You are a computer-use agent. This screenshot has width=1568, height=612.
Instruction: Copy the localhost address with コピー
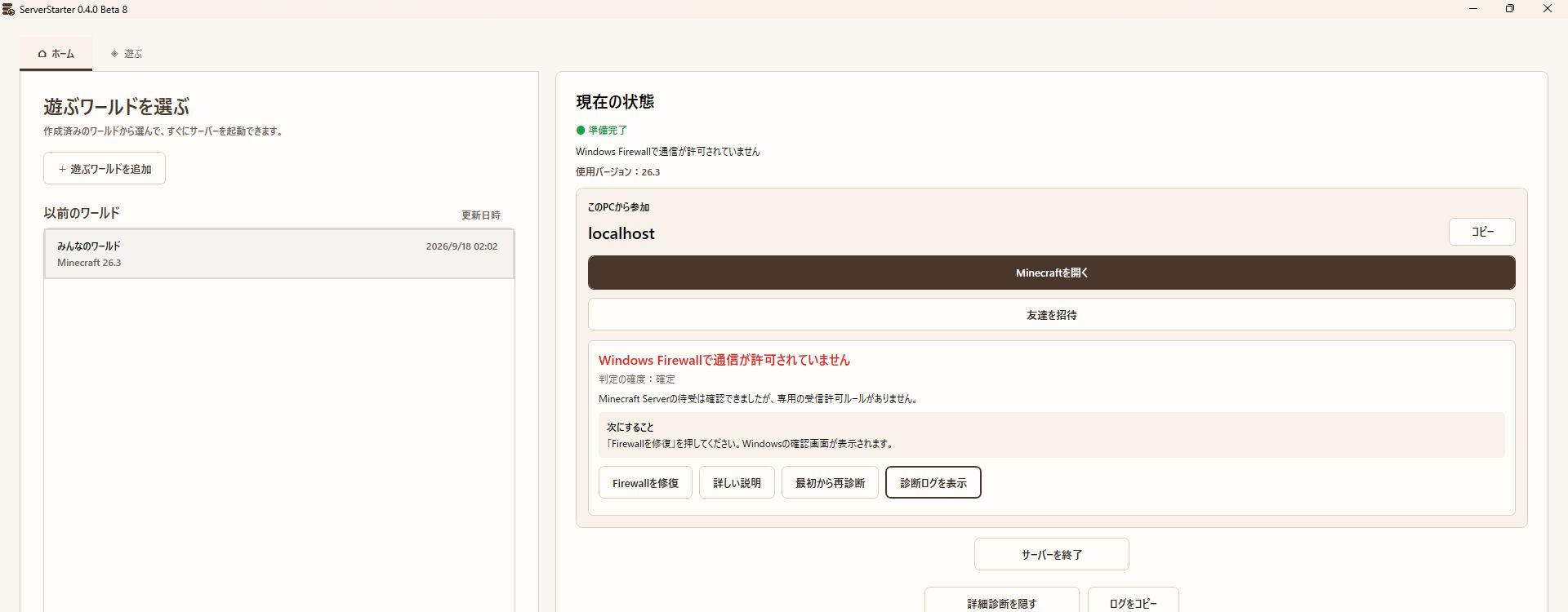(1481, 232)
